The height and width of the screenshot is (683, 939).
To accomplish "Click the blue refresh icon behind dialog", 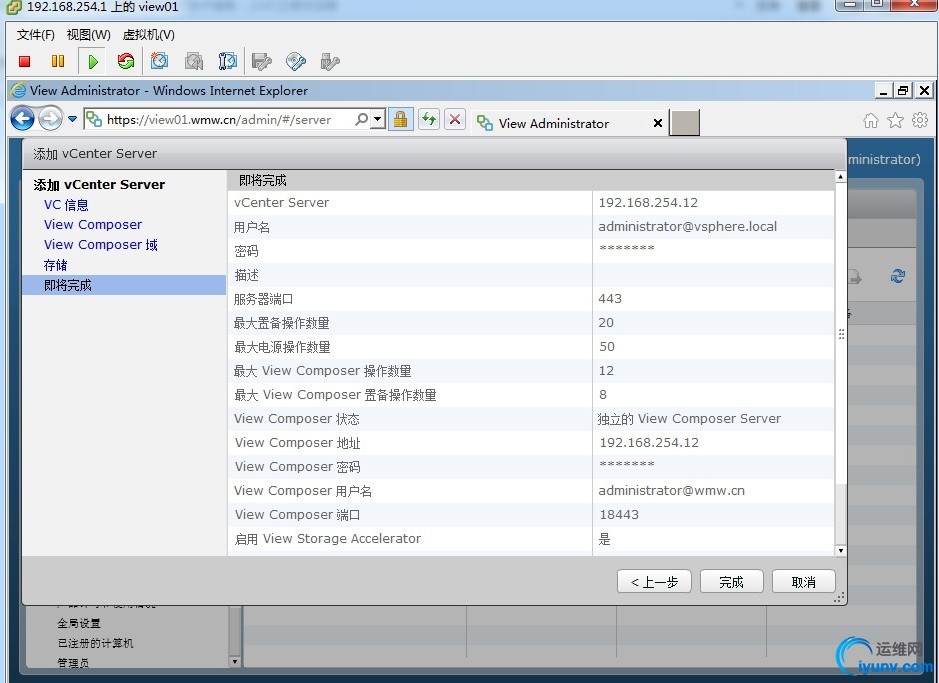I will tap(897, 276).
